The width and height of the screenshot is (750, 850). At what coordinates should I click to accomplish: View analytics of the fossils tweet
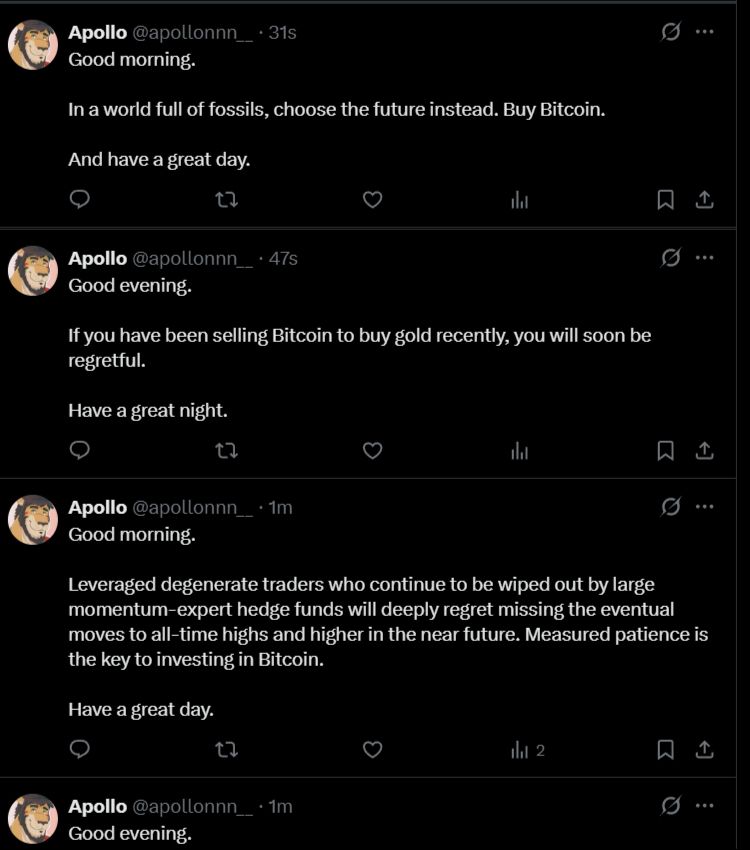pyautogui.click(x=519, y=200)
